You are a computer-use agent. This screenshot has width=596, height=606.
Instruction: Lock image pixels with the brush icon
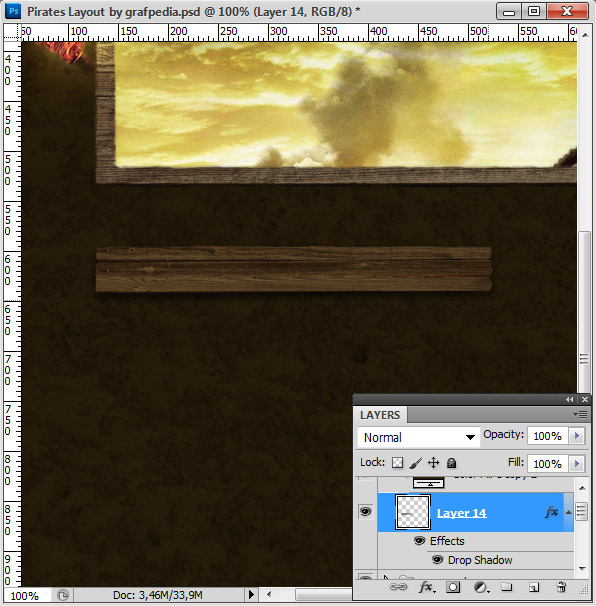[415, 463]
